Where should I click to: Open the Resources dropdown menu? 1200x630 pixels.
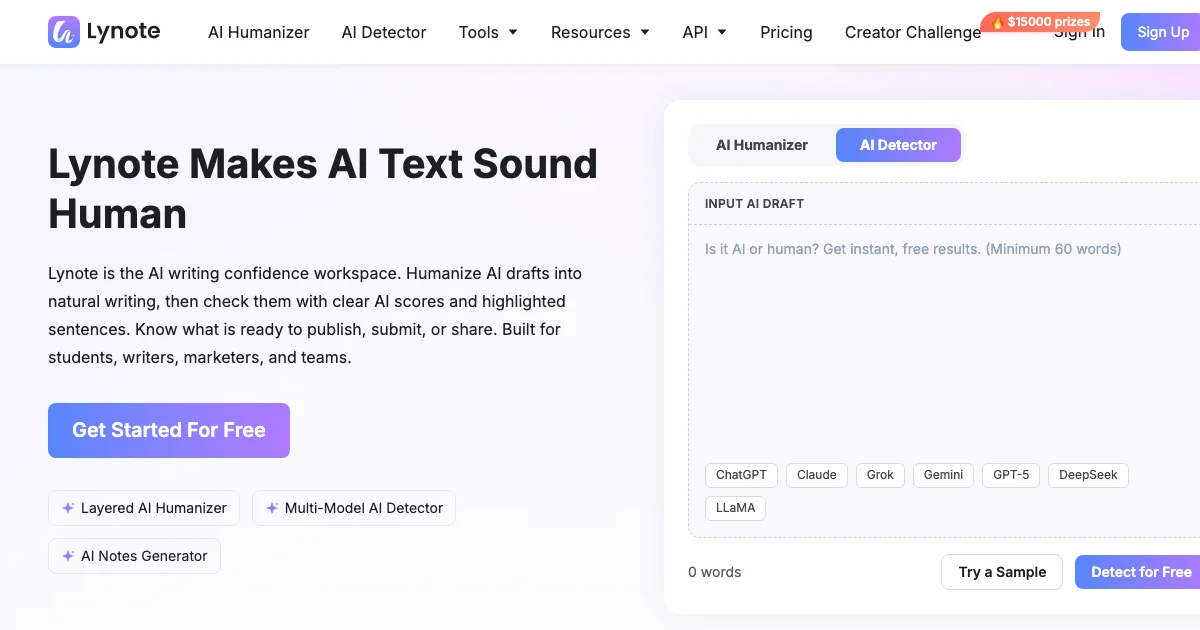(x=600, y=32)
